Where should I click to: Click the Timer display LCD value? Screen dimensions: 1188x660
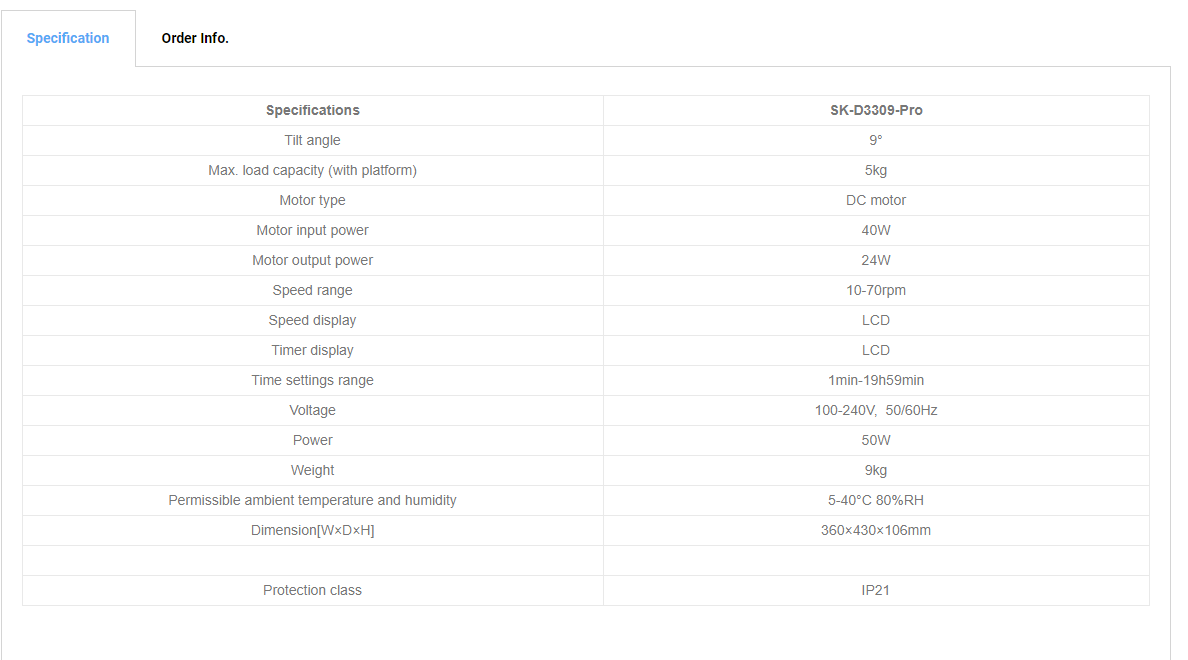click(876, 350)
